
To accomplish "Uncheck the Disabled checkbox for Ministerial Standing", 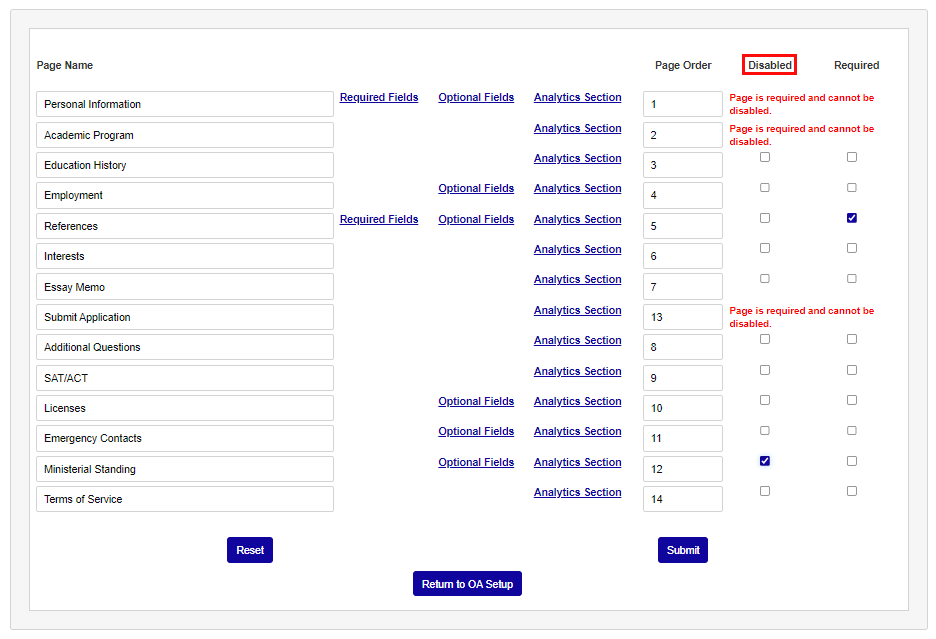I will click(765, 460).
